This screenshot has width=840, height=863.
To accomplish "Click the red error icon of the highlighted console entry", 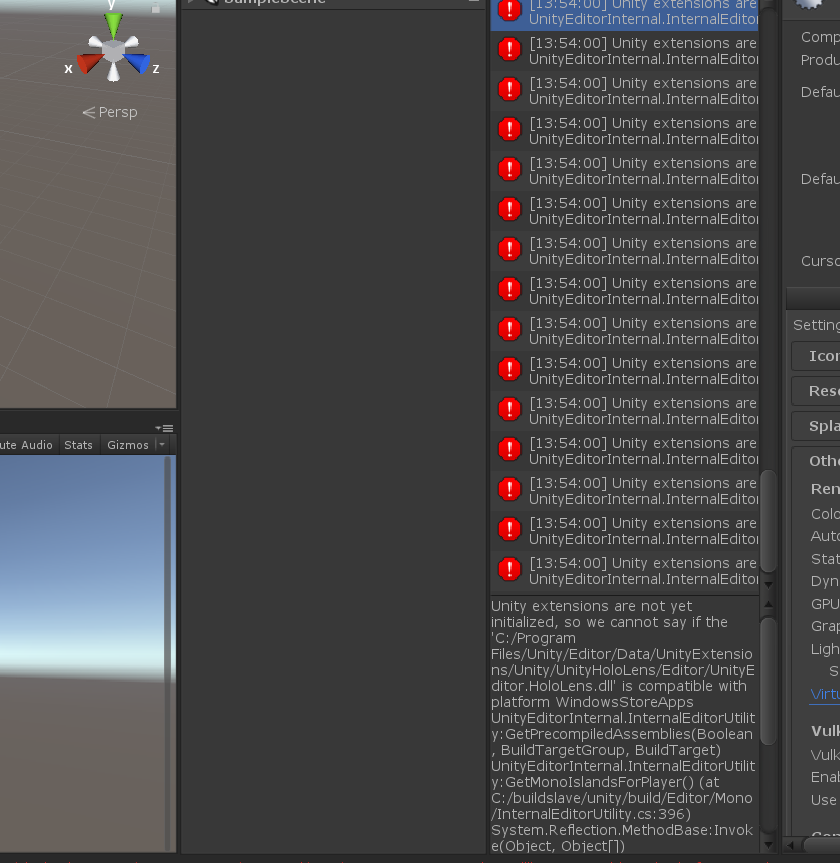I will 510,10.
